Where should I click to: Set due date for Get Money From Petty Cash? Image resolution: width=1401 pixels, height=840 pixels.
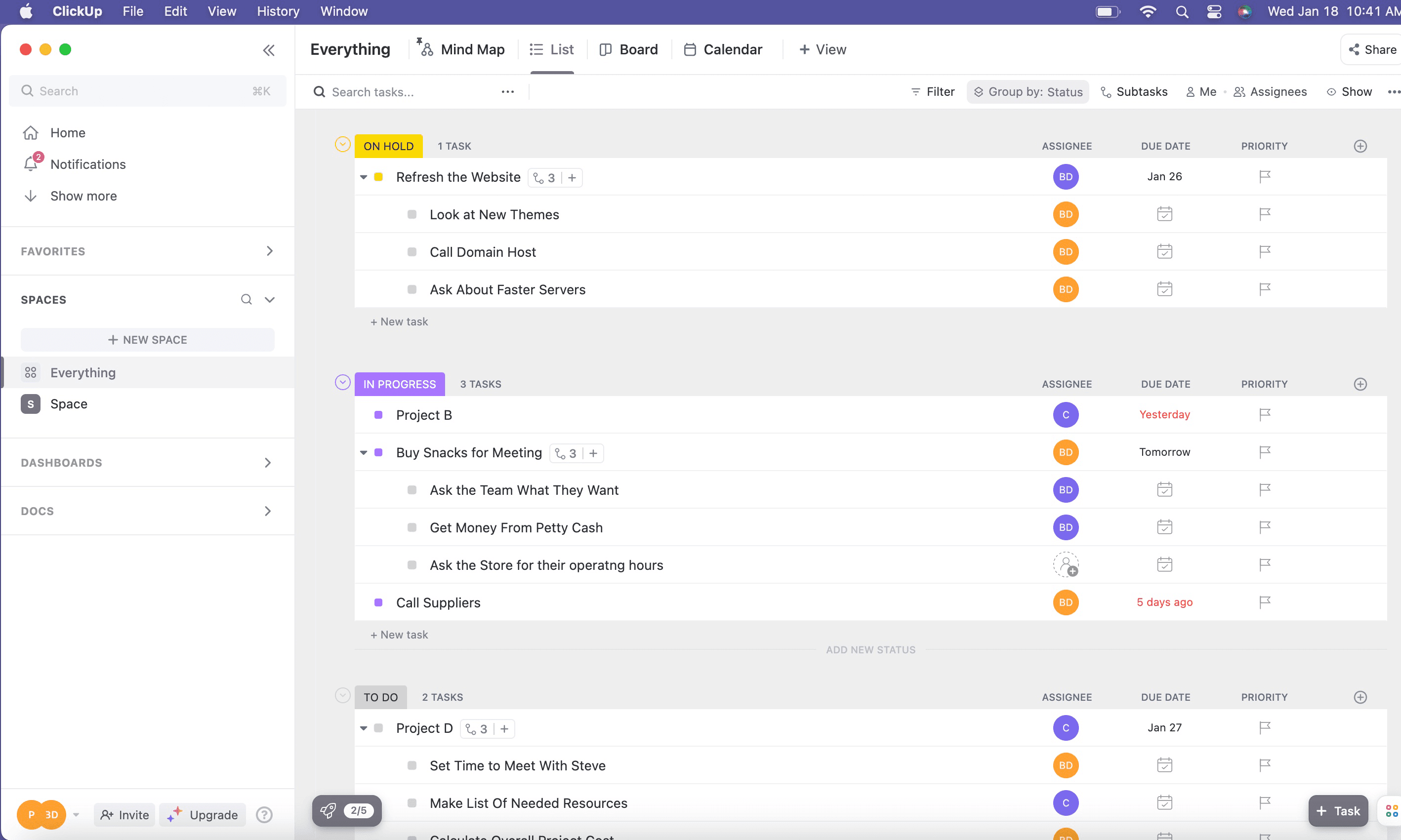(1164, 527)
